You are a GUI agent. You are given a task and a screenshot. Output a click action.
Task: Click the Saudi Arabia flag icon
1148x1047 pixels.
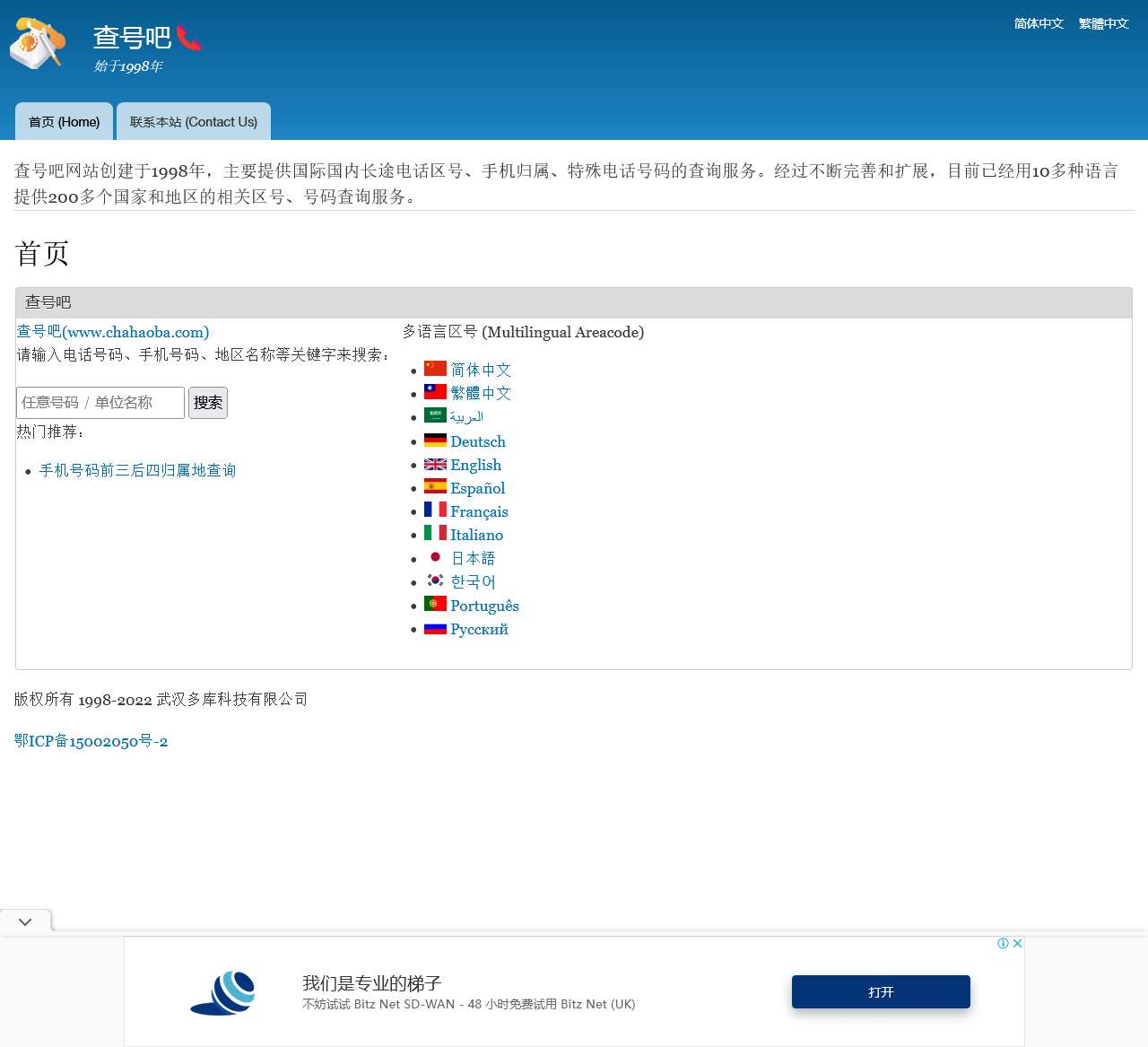point(435,415)
